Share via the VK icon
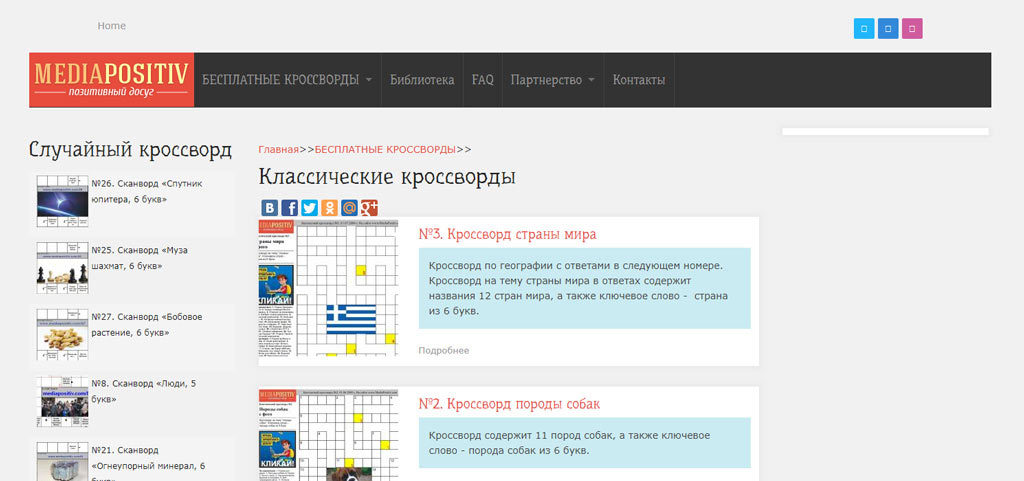The height and width of the screenshot is (481, 1024). (269, 208)
